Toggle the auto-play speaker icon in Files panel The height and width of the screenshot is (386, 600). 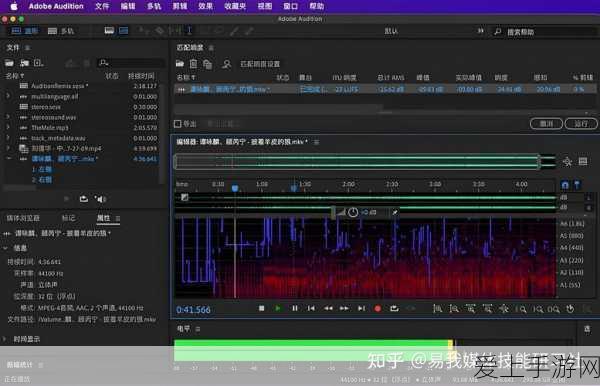pos(100,199)
